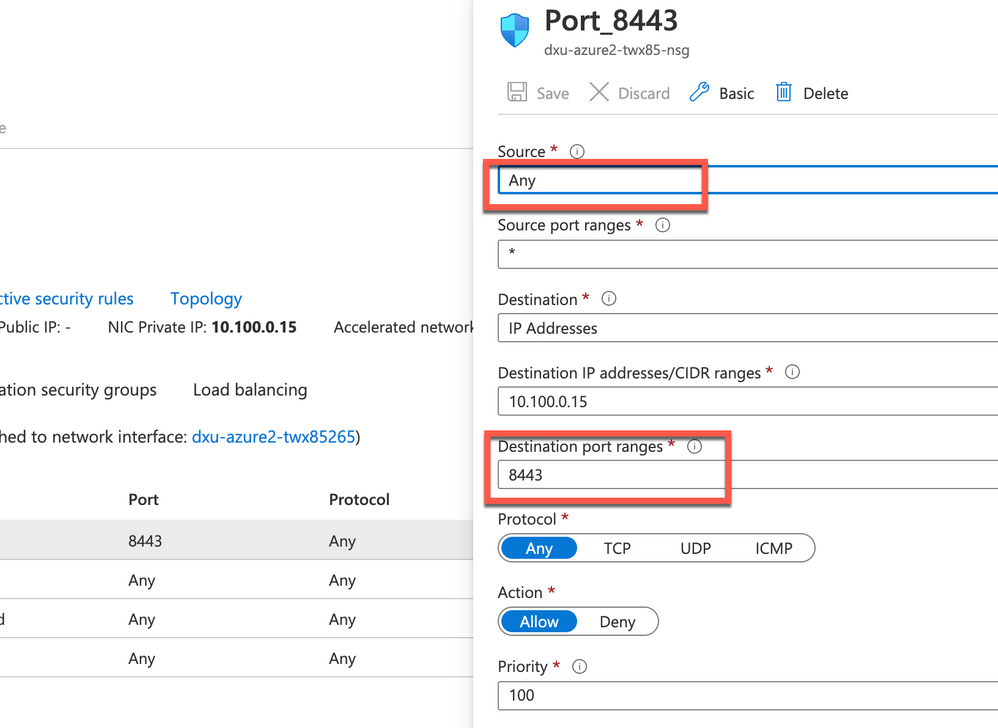Set the Action to Allow
The image size is (998, 728).
[x=538, y=622]
